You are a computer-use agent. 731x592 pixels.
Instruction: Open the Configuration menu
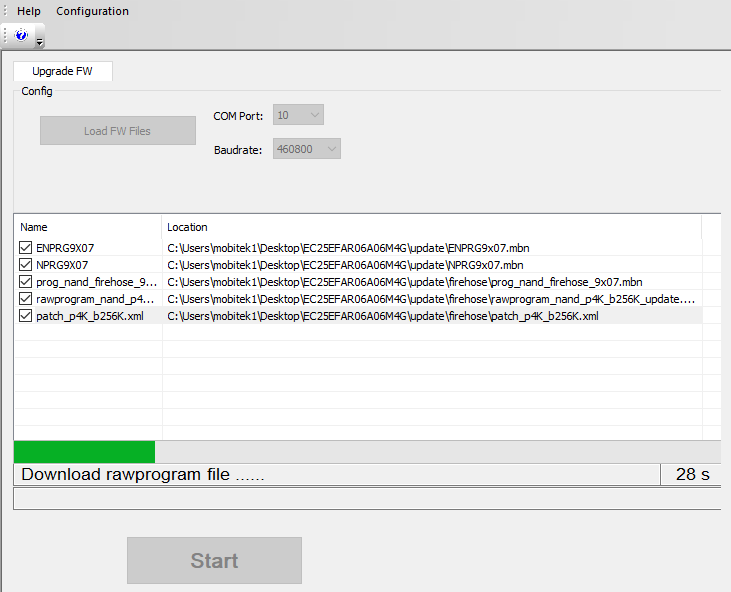(x=92, y=11)
